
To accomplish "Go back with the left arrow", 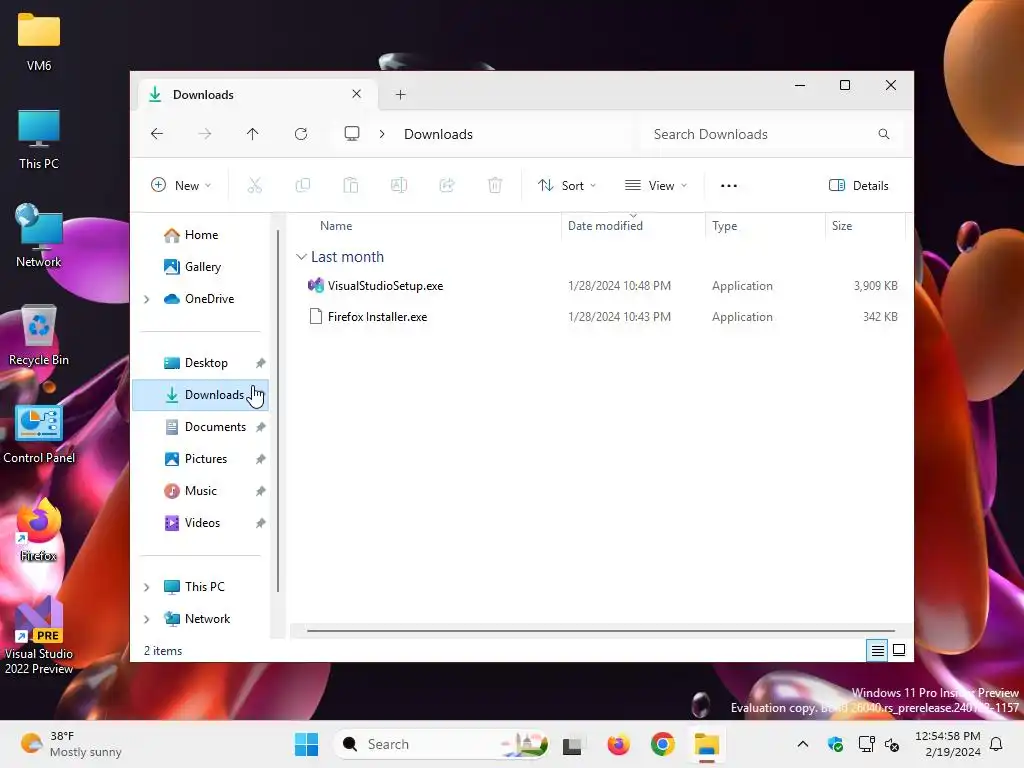I will point(157,134).
